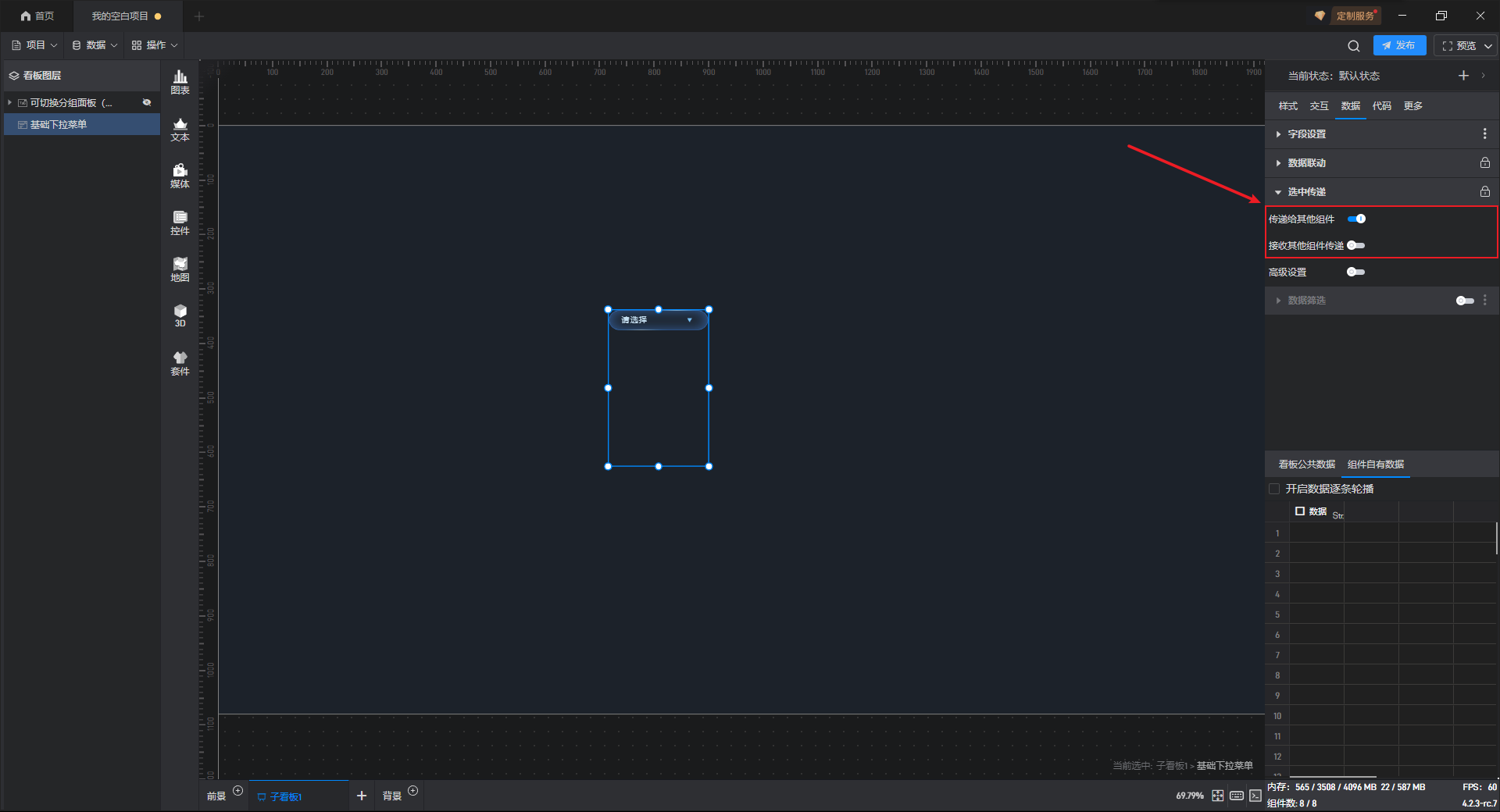1500x812 pixels.
Task: Toggle visibility of 可切换分组面板 layer
Action: (x=147, y=103)
